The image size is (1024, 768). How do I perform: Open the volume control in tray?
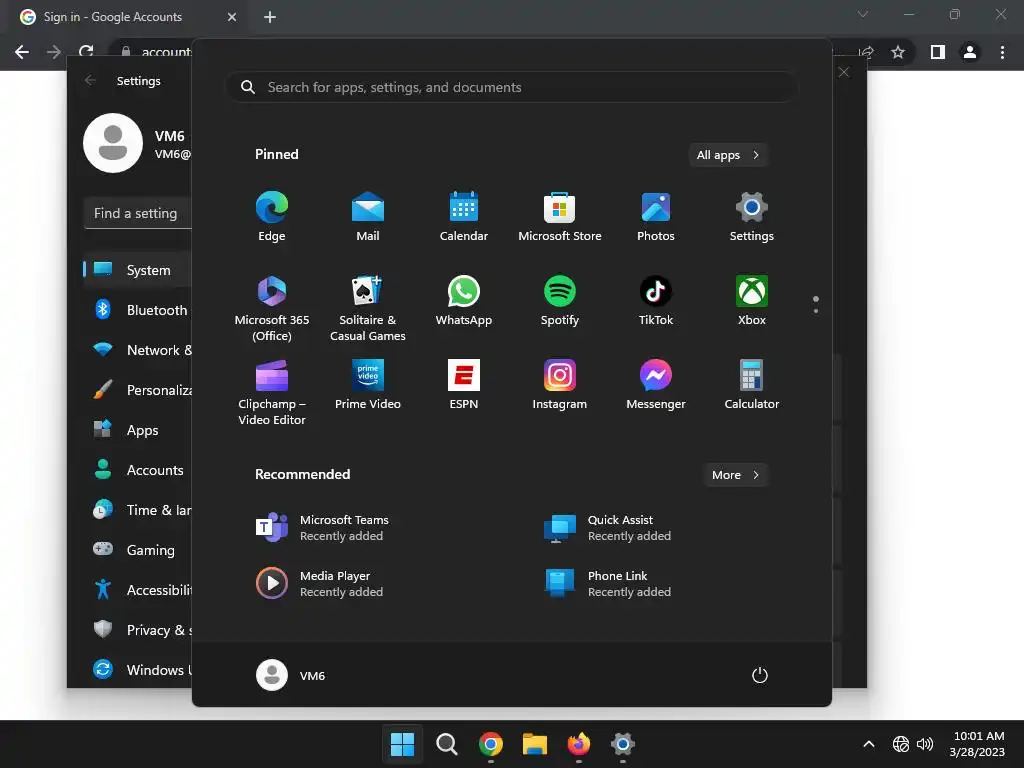[925, 744]
